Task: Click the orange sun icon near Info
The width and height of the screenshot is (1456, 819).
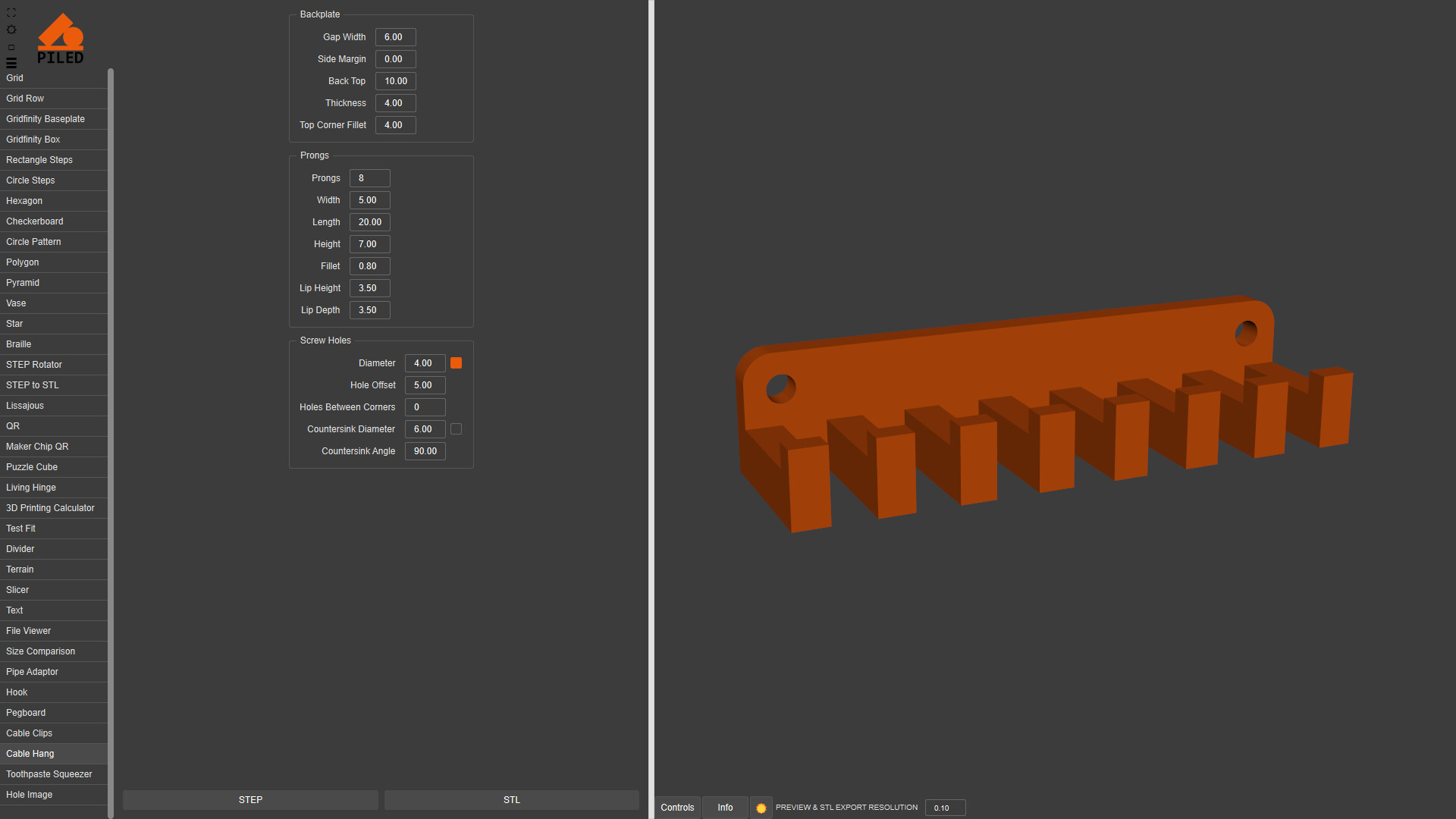Action: click(761, 808)
